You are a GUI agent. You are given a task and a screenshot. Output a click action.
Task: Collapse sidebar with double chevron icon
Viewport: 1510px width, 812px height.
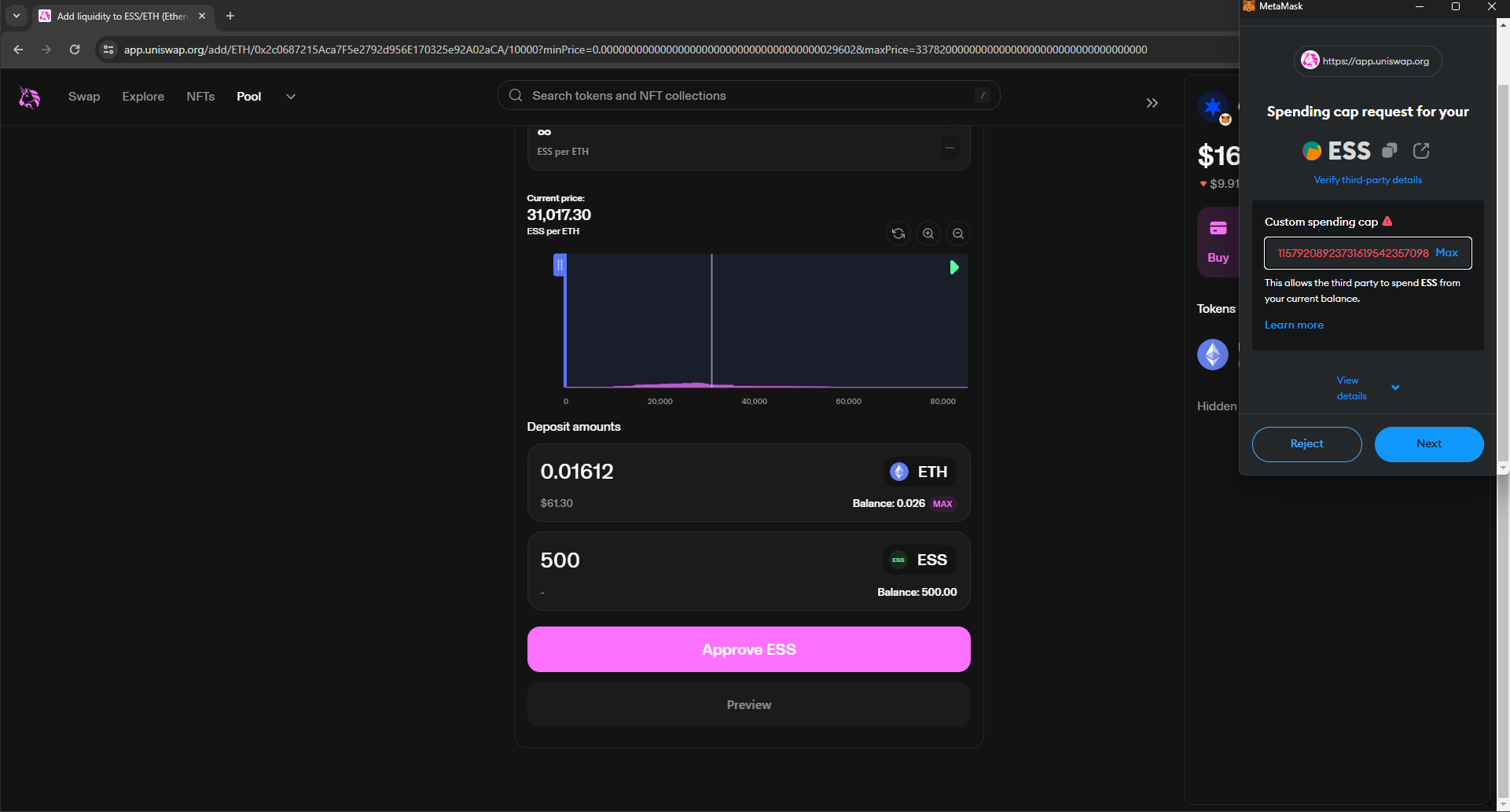(x=1152, y=103)
